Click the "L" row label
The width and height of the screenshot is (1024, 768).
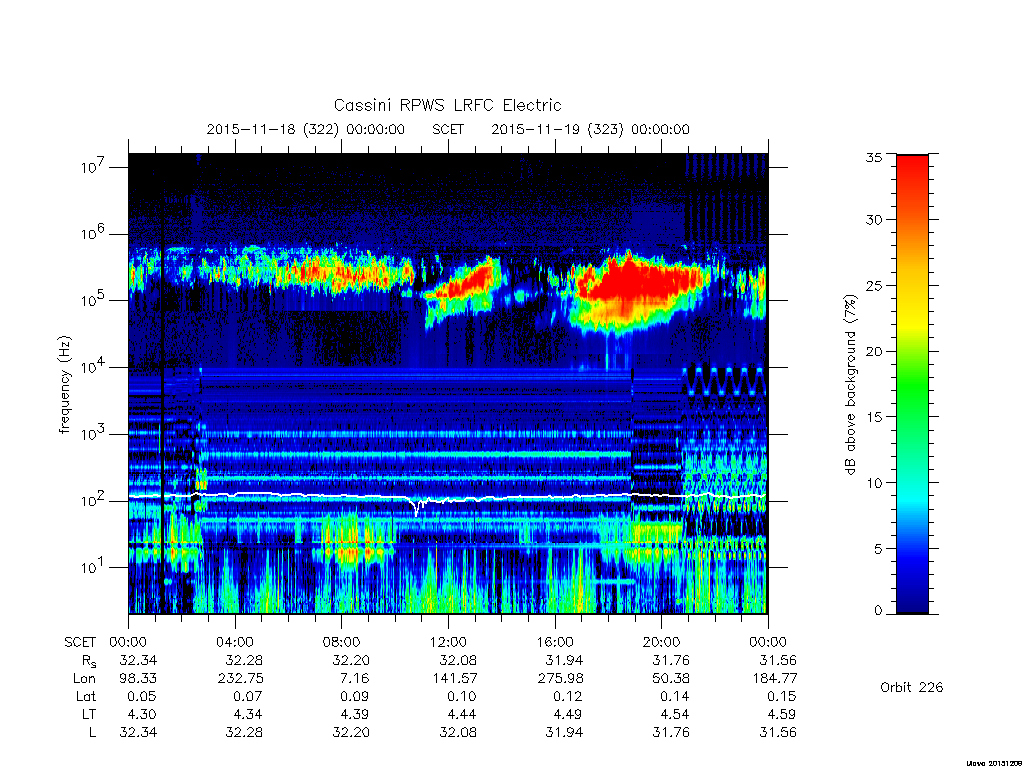[92, 733]
